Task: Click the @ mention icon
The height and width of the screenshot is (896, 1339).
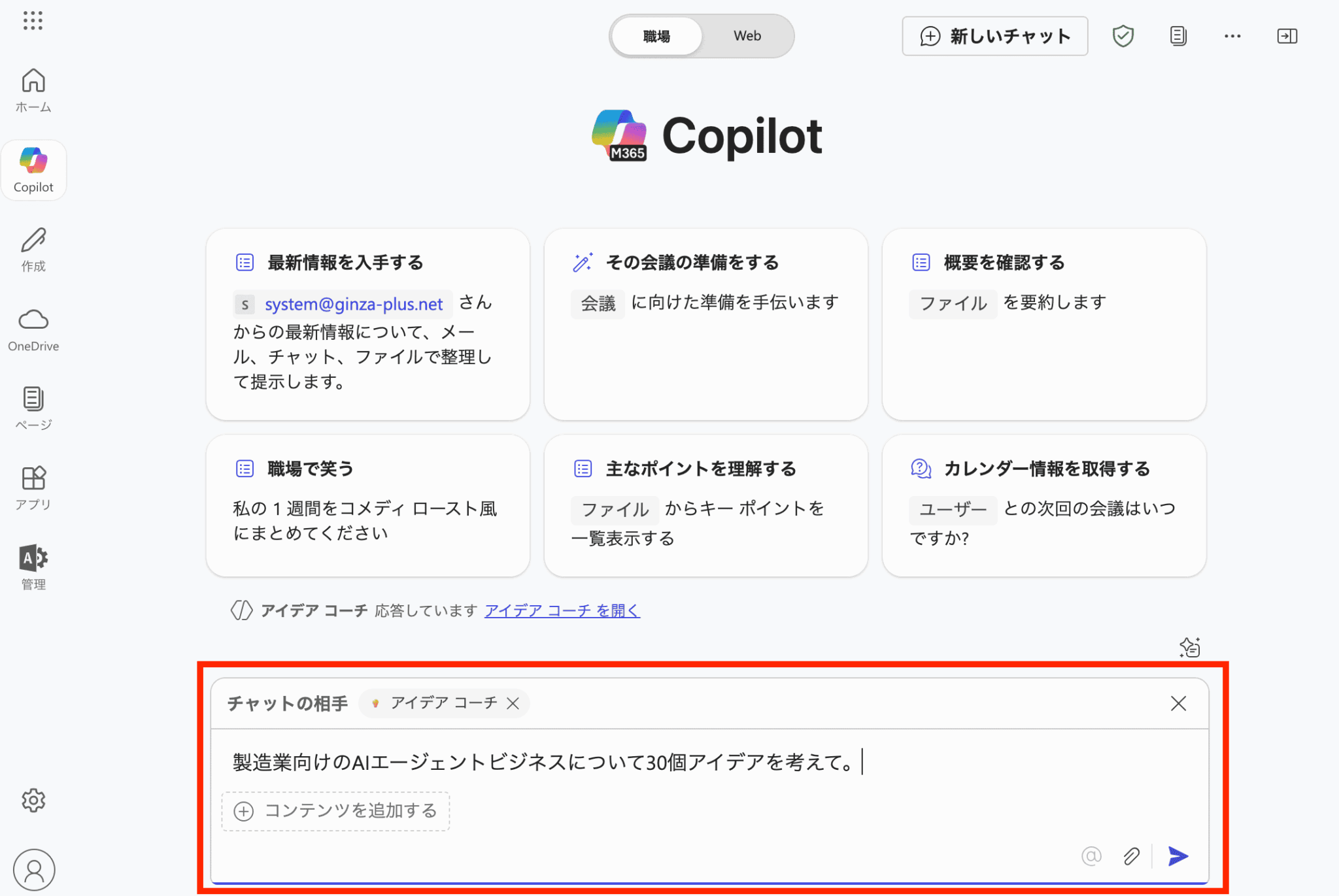Action: (x=1091, y=855)
